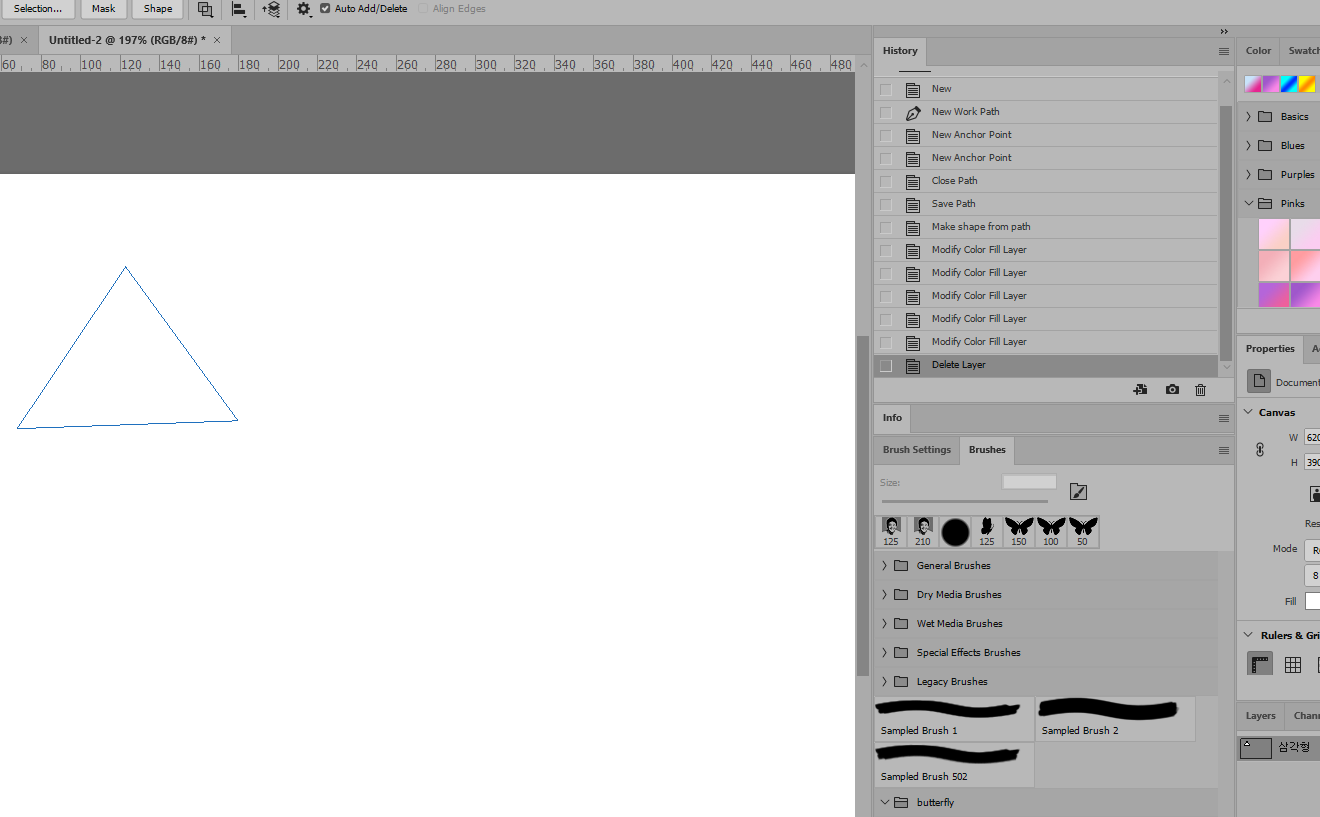1320x817 pixels.
Task: Select the Layers panel tab
Action: (1260, 716)
